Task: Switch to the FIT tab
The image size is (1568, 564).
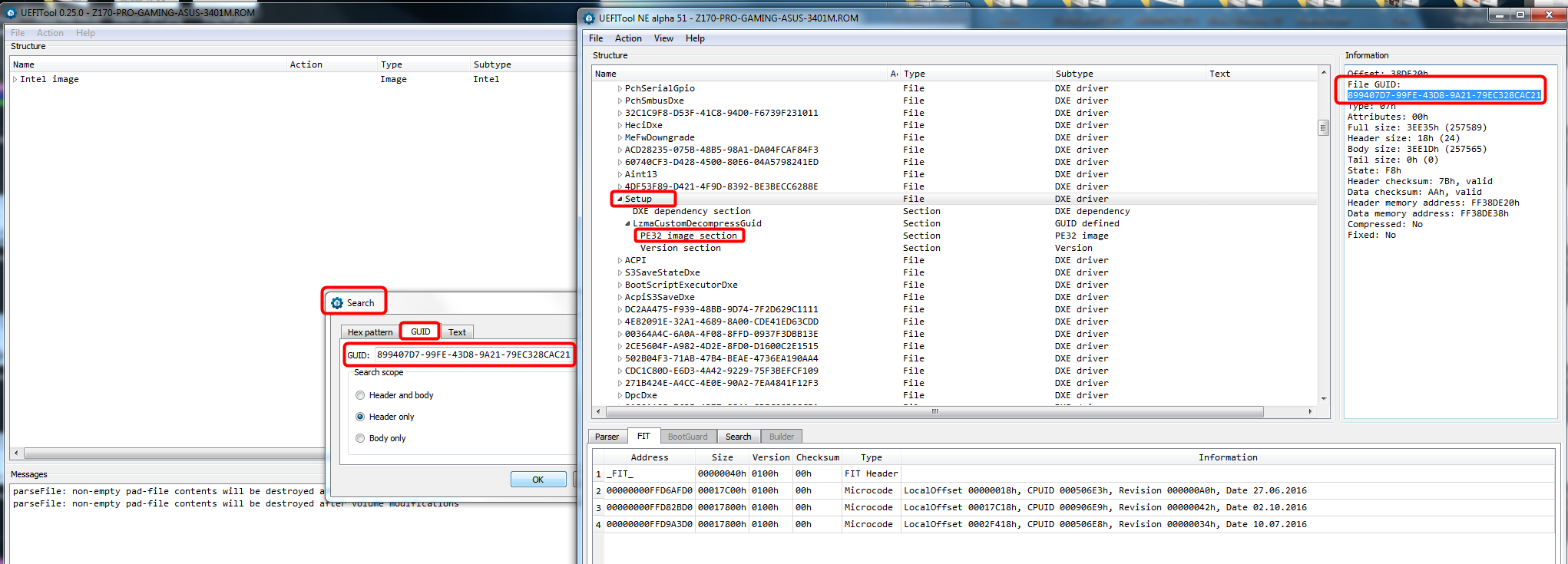Action: tap(643, 436)
